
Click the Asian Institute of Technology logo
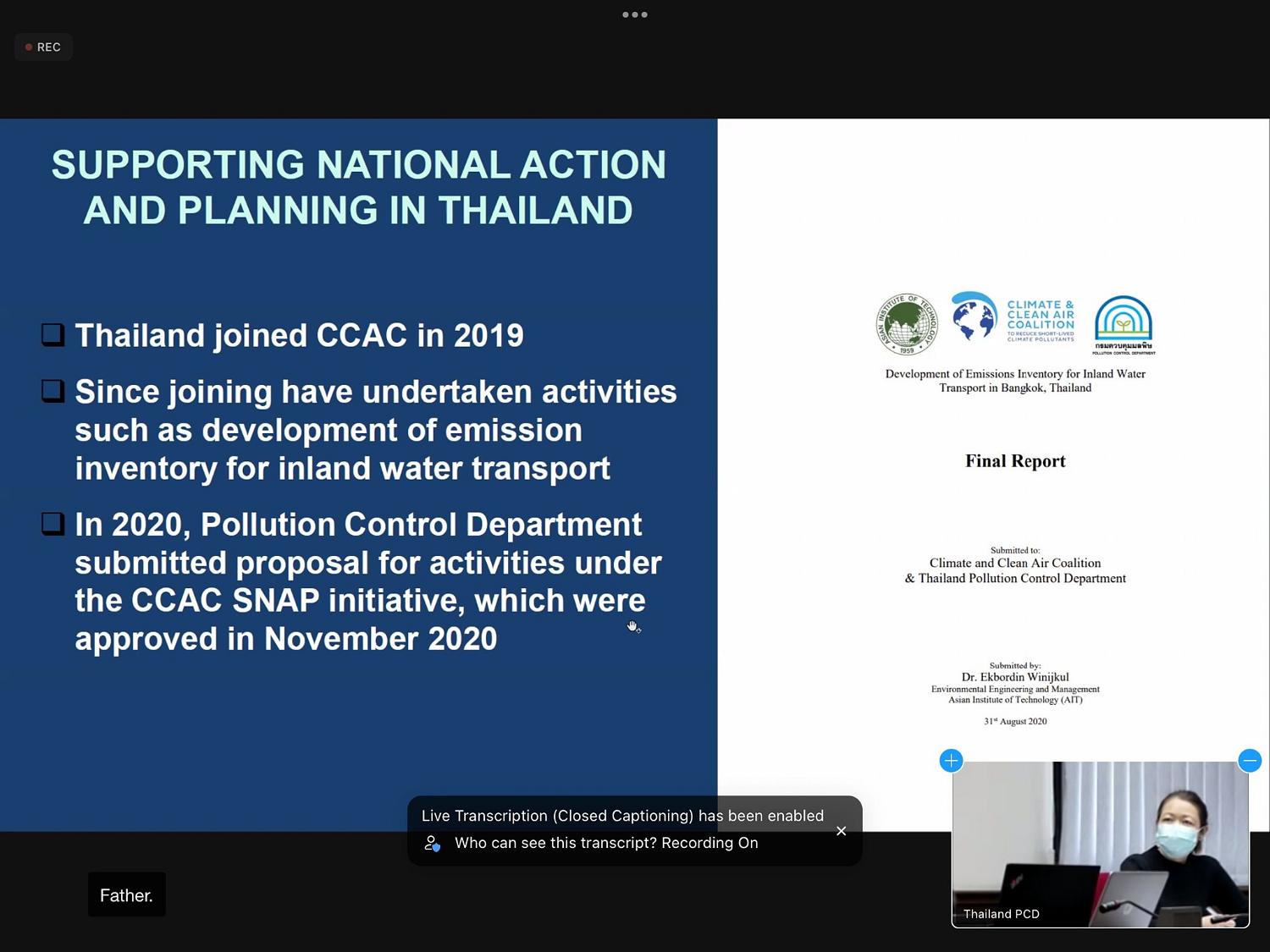[x=907, y=324]
